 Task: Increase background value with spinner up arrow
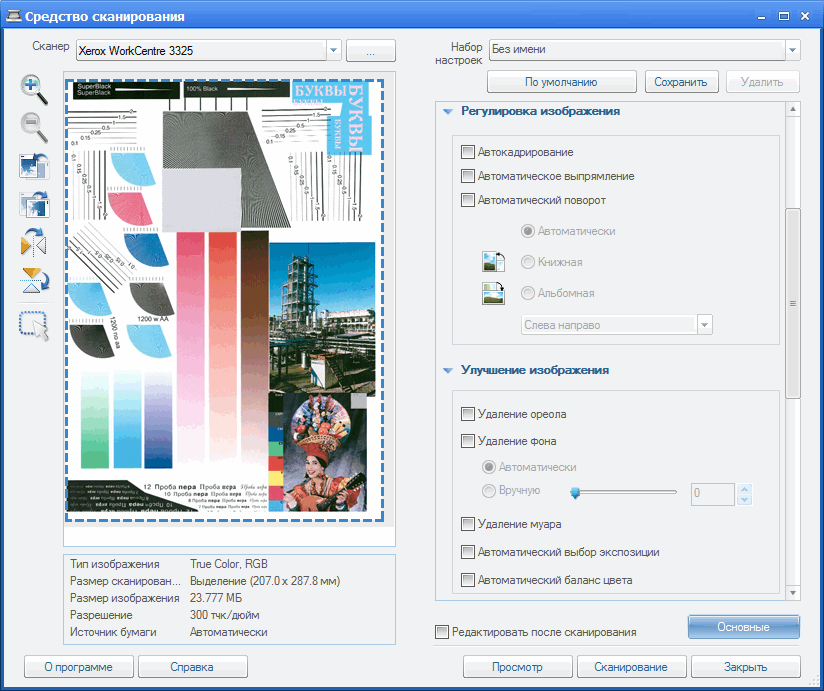[744, 489]
